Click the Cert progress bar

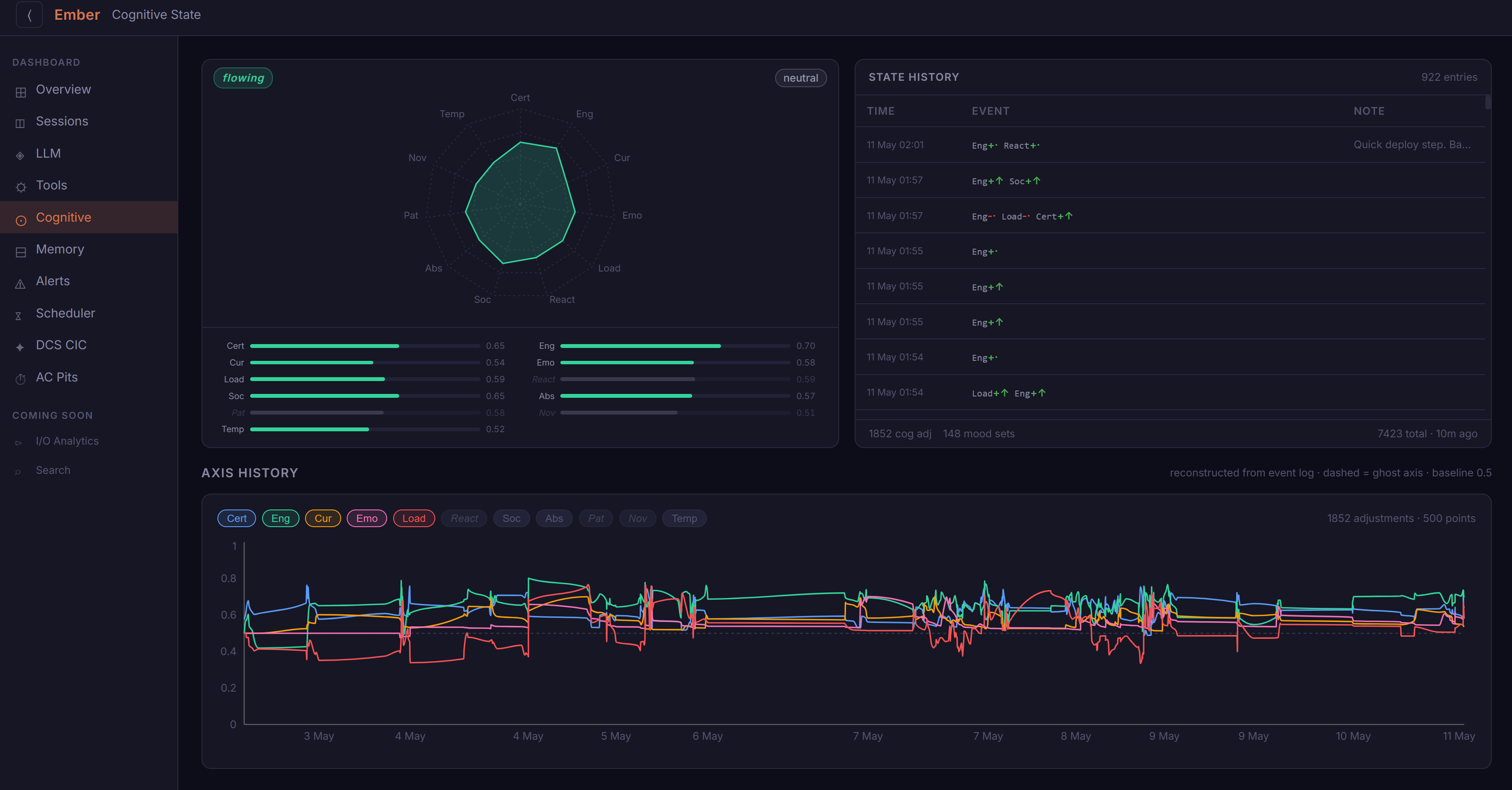(365, 346)
